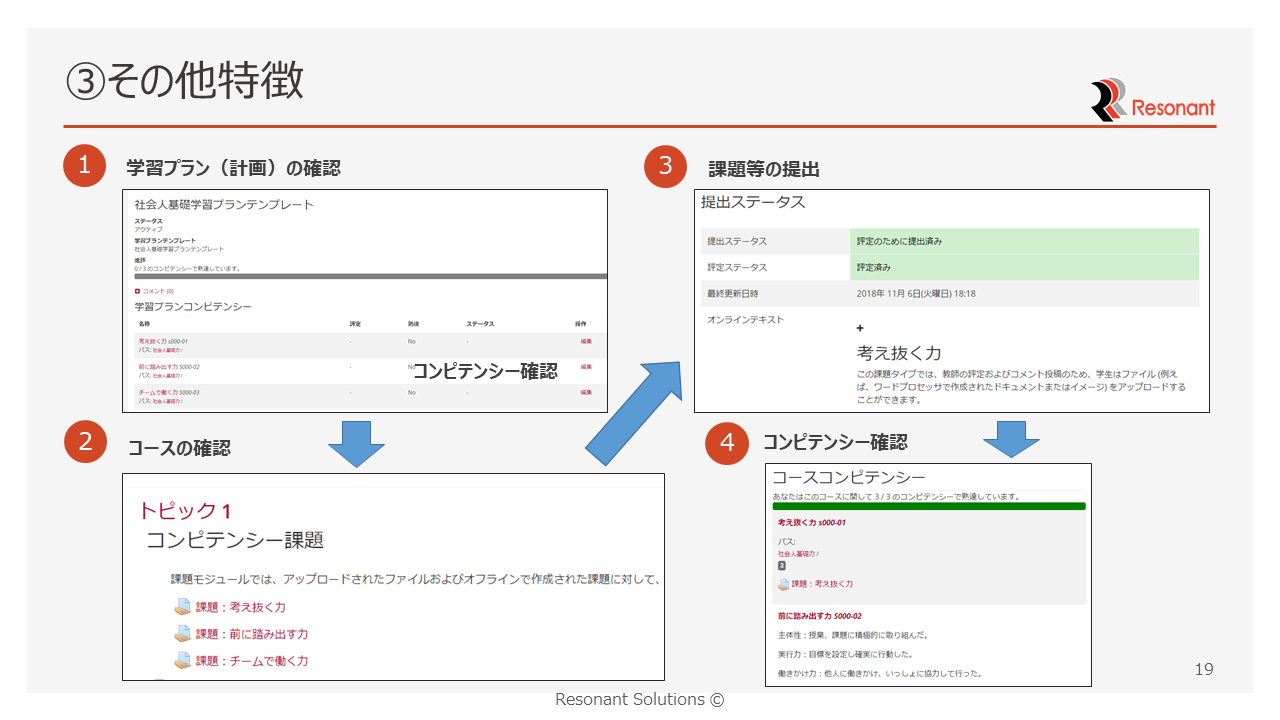This screenshot has height=720, width=1280.
Task: Open the 課題：チームで働く力 assignment link
Action: [x=252, y=660]
